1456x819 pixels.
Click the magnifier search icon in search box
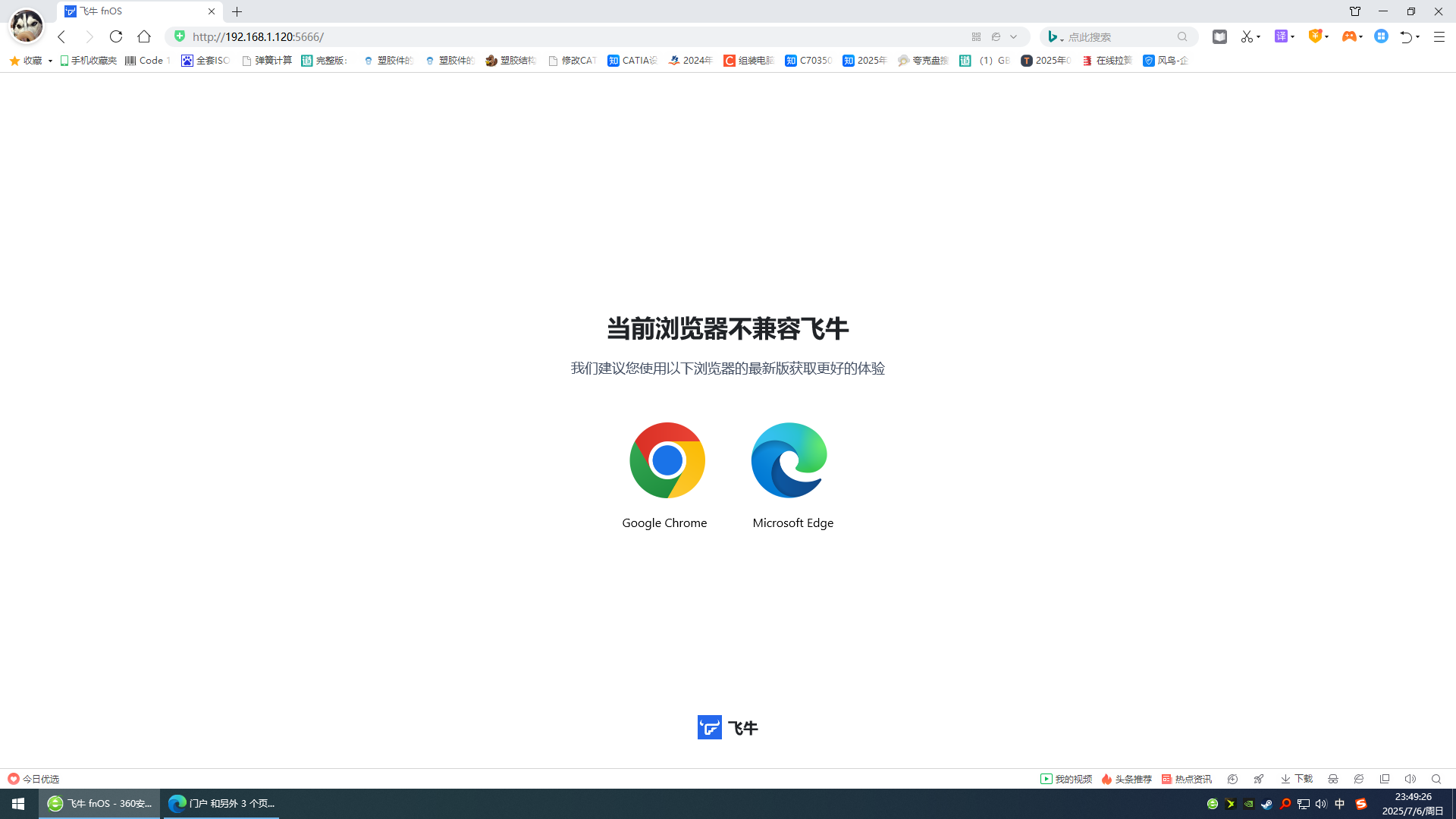coord(1182,36)
